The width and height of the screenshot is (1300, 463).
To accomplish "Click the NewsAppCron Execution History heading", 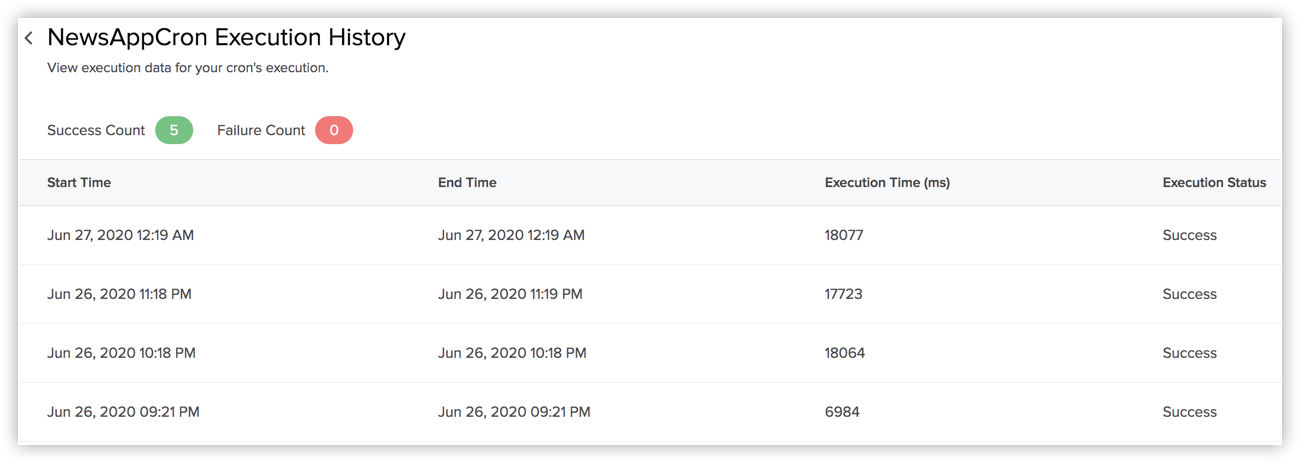I will 226,38.
